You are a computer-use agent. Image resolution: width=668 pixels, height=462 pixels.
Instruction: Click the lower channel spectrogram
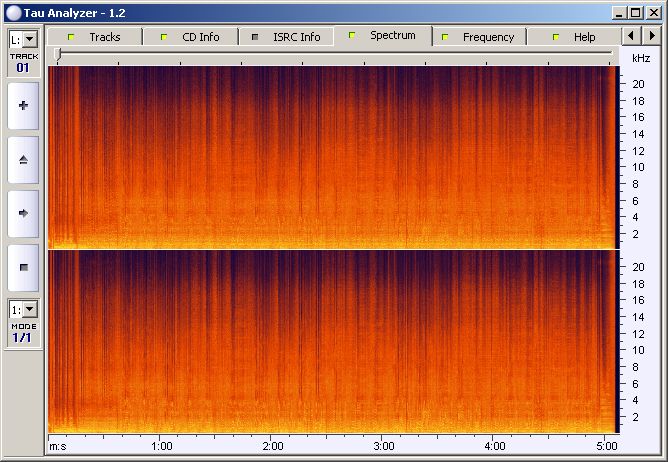(331, 340)
